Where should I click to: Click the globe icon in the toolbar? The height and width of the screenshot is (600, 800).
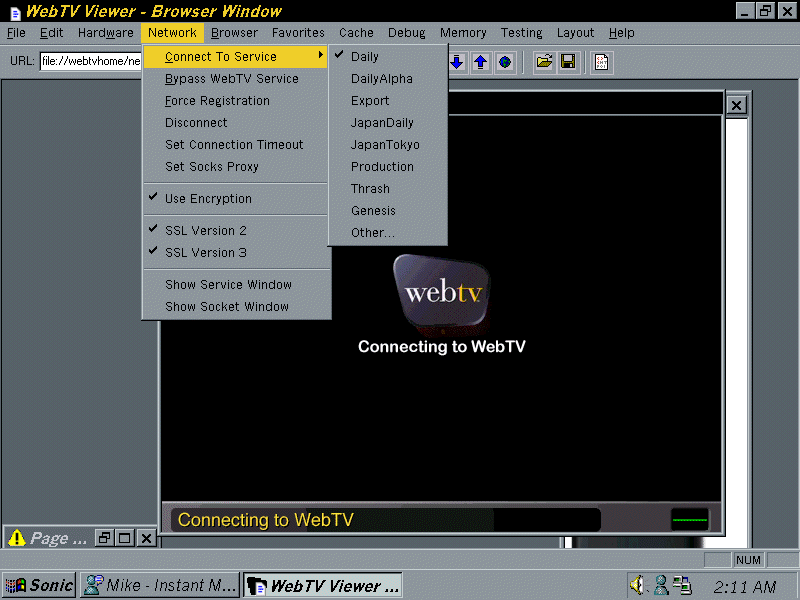[x=505, y=62]
